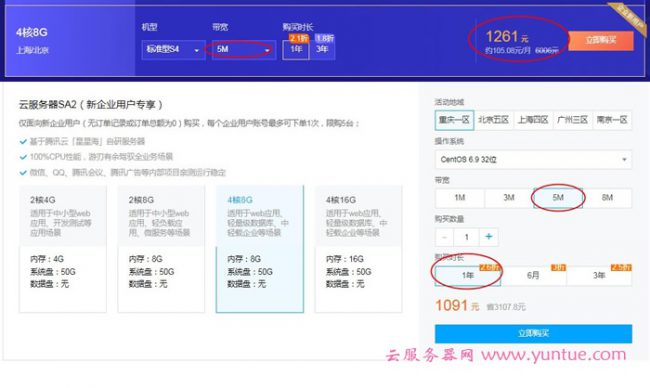Choose the 重庆一区 region
The image size is (650, 388).
[x=454, y=120]
